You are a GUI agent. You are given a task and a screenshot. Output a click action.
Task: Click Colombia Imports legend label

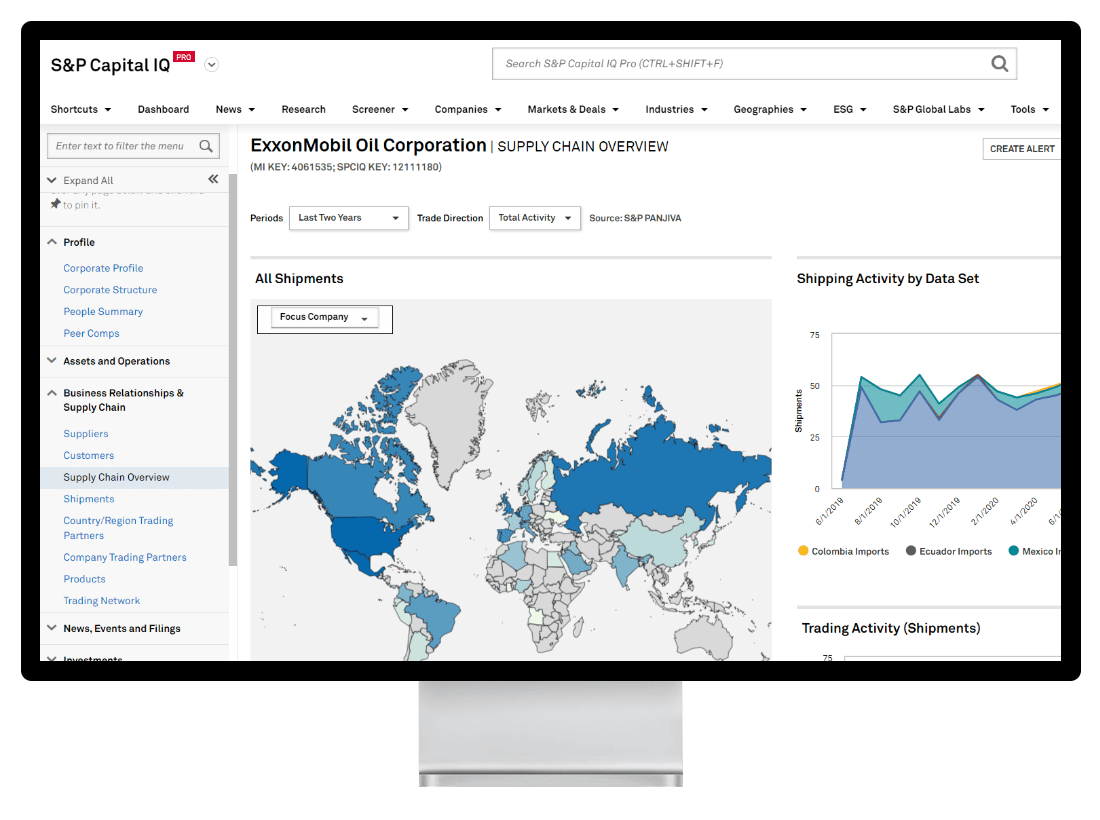tap(850, 551)
